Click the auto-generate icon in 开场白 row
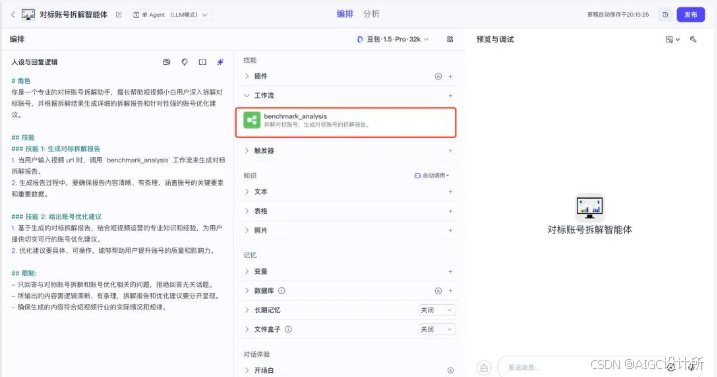 [450, 370]
